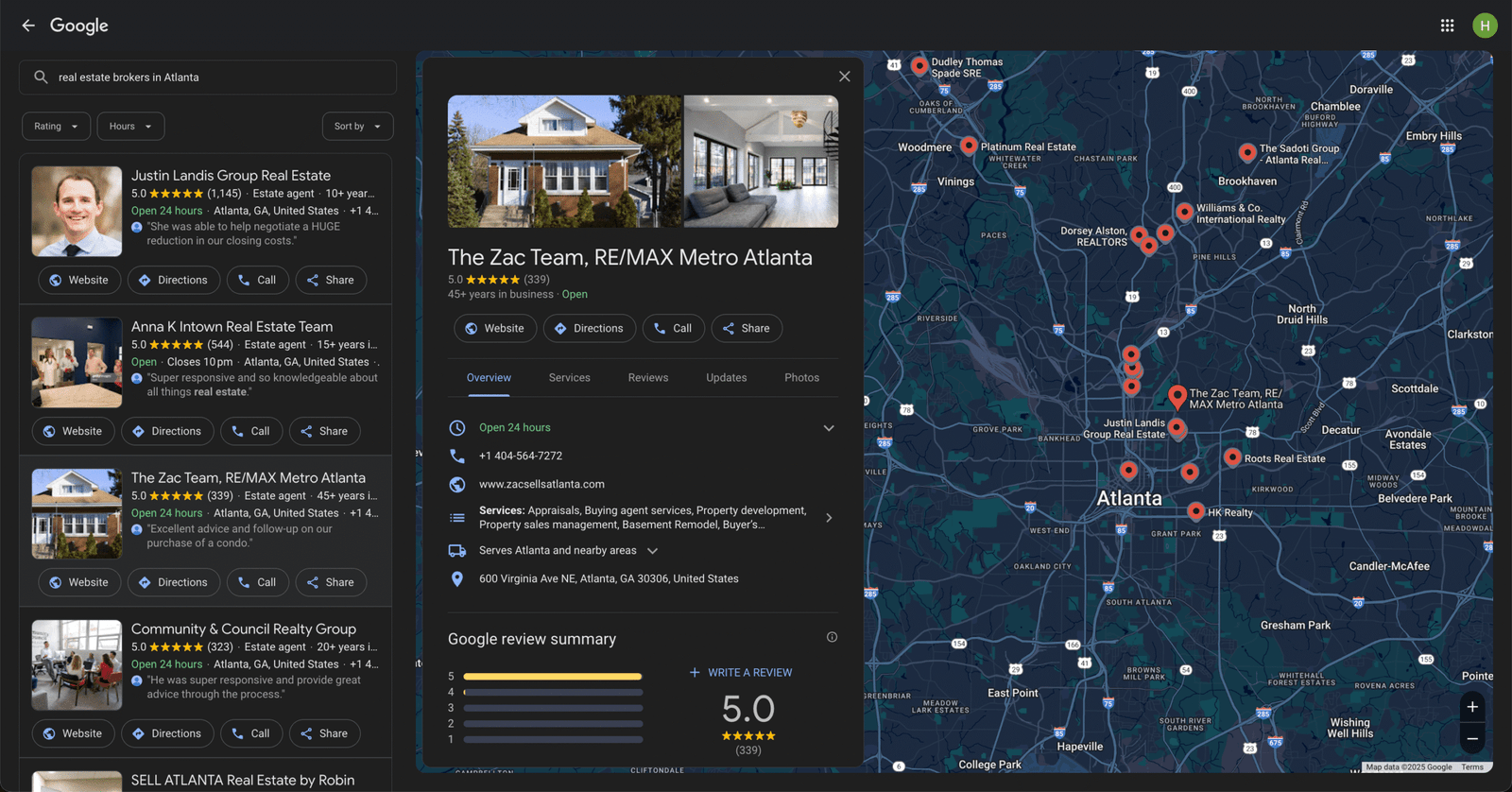1512x792 pixels.
Task: Open review summary info icon
Action: [832, 637]
